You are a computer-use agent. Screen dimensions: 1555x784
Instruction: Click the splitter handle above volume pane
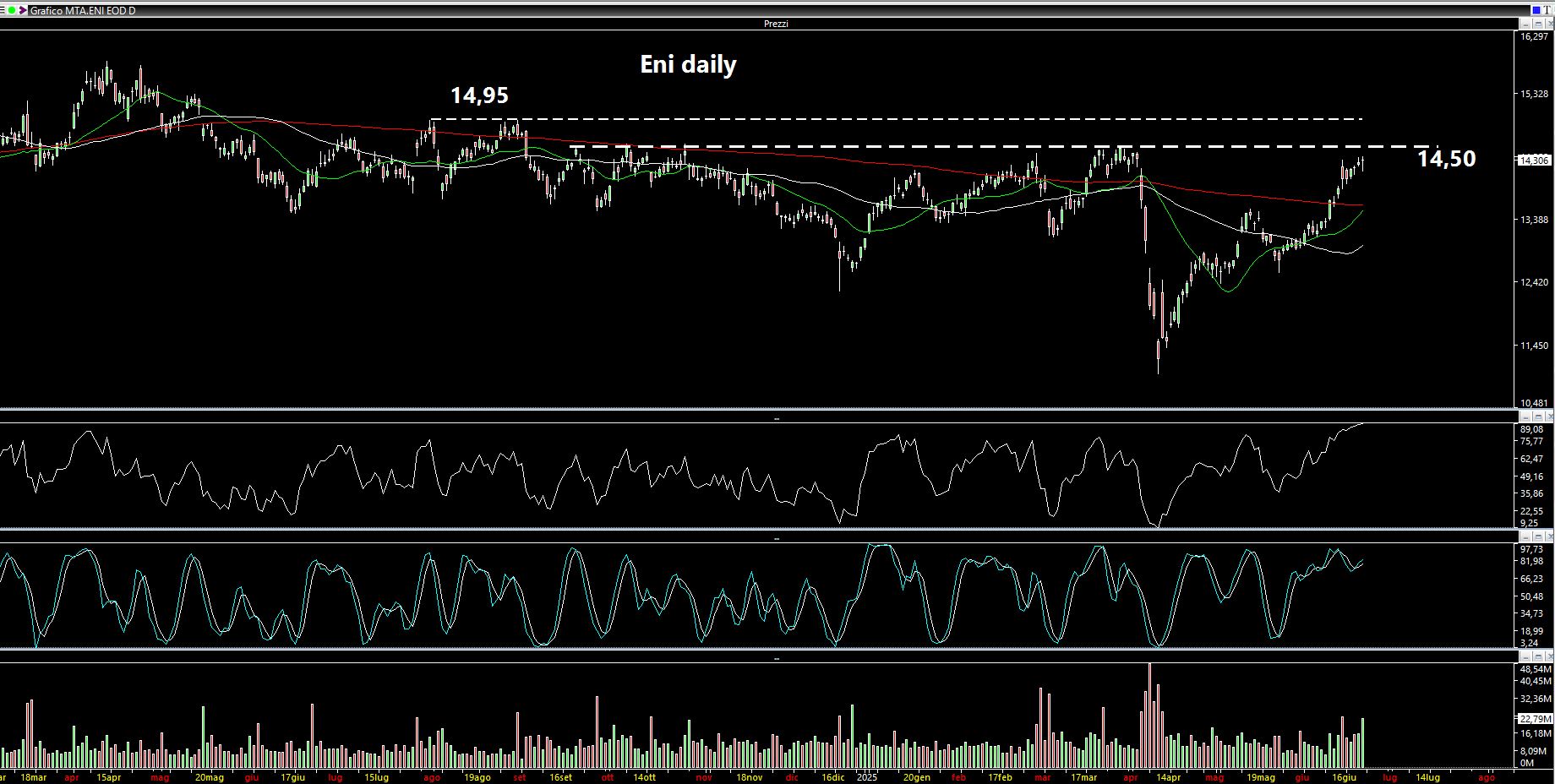coord(777,658)
